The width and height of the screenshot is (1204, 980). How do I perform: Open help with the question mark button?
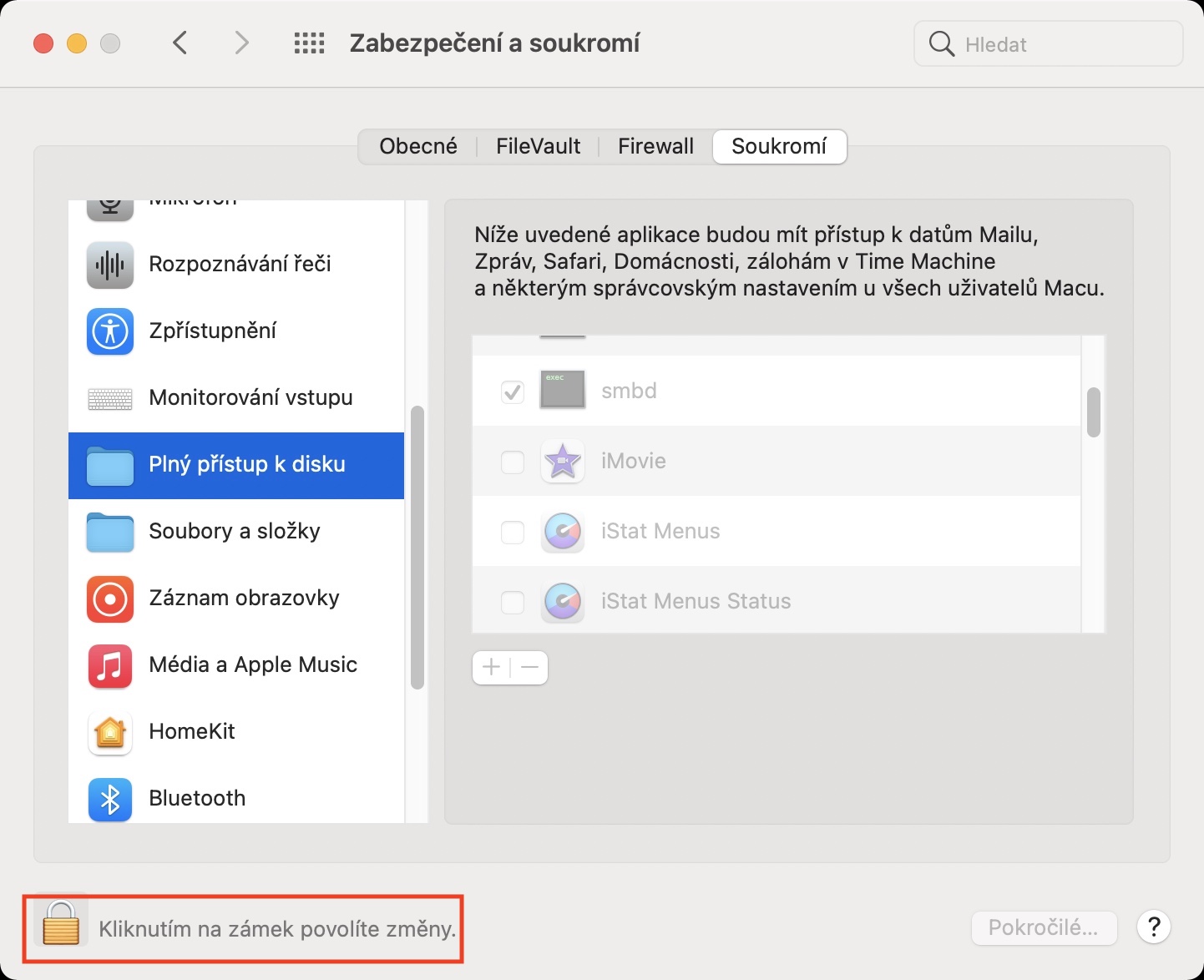coord(1154,927)
